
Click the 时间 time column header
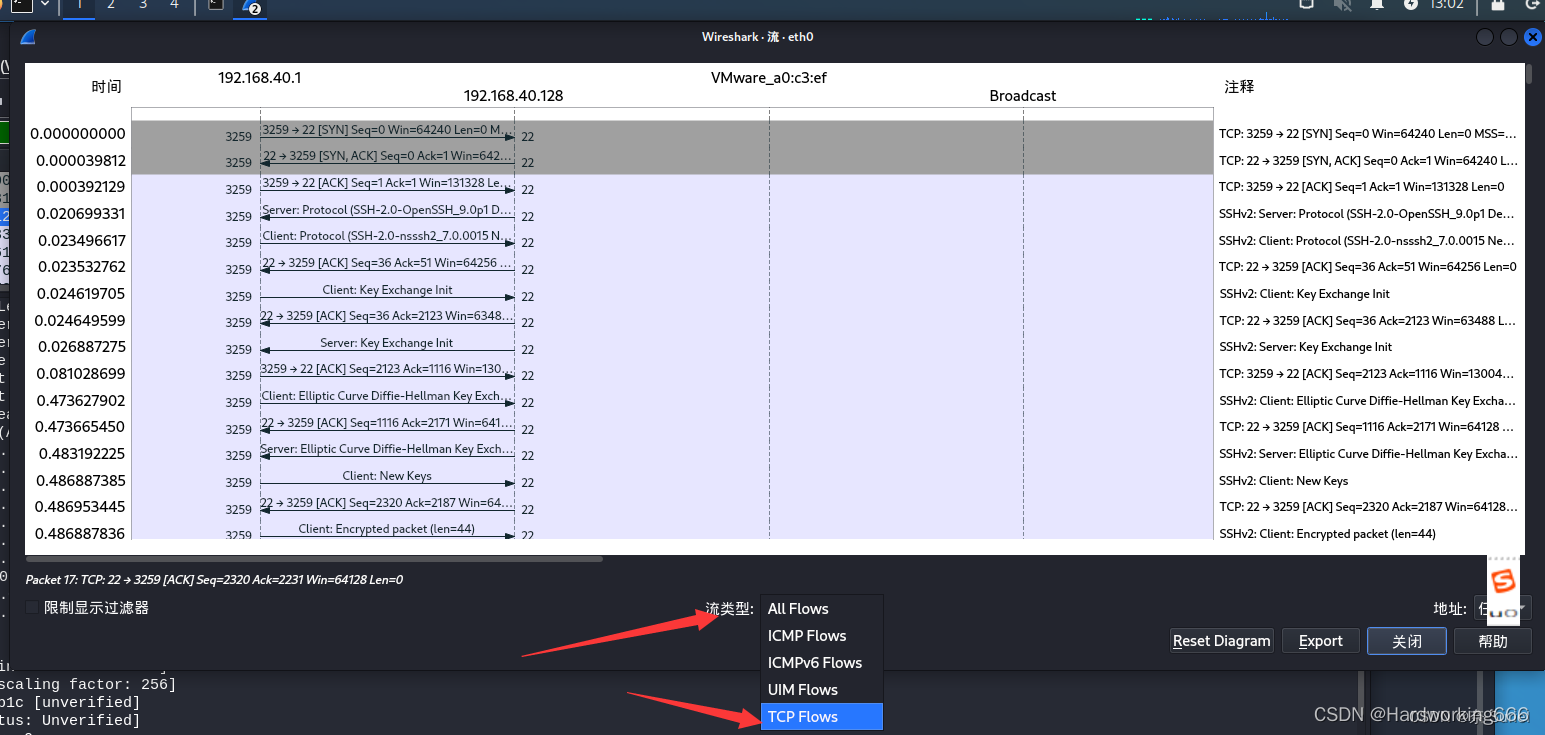106,87
